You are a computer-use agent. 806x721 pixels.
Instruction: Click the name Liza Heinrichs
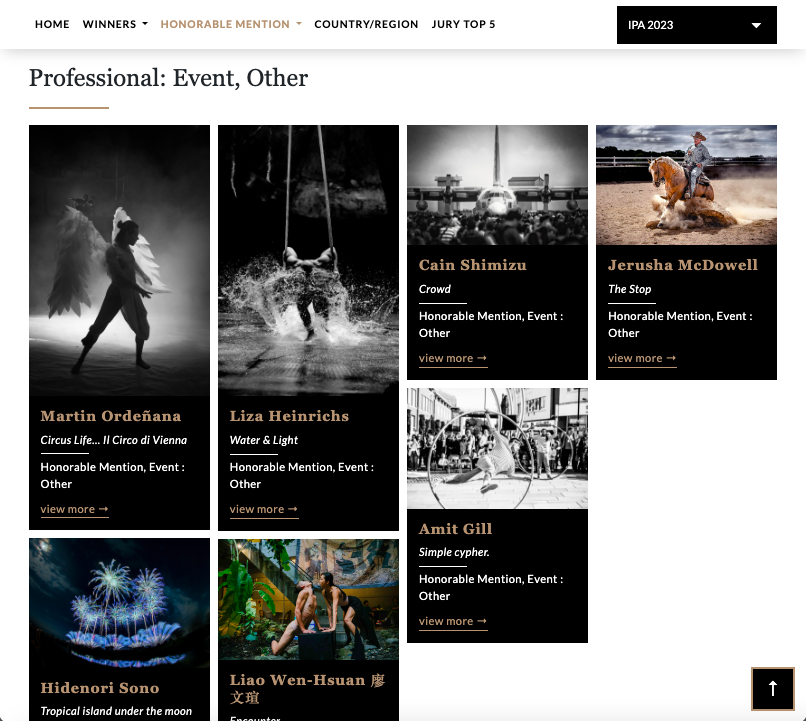pyautogui.click(x=289, y=416)
